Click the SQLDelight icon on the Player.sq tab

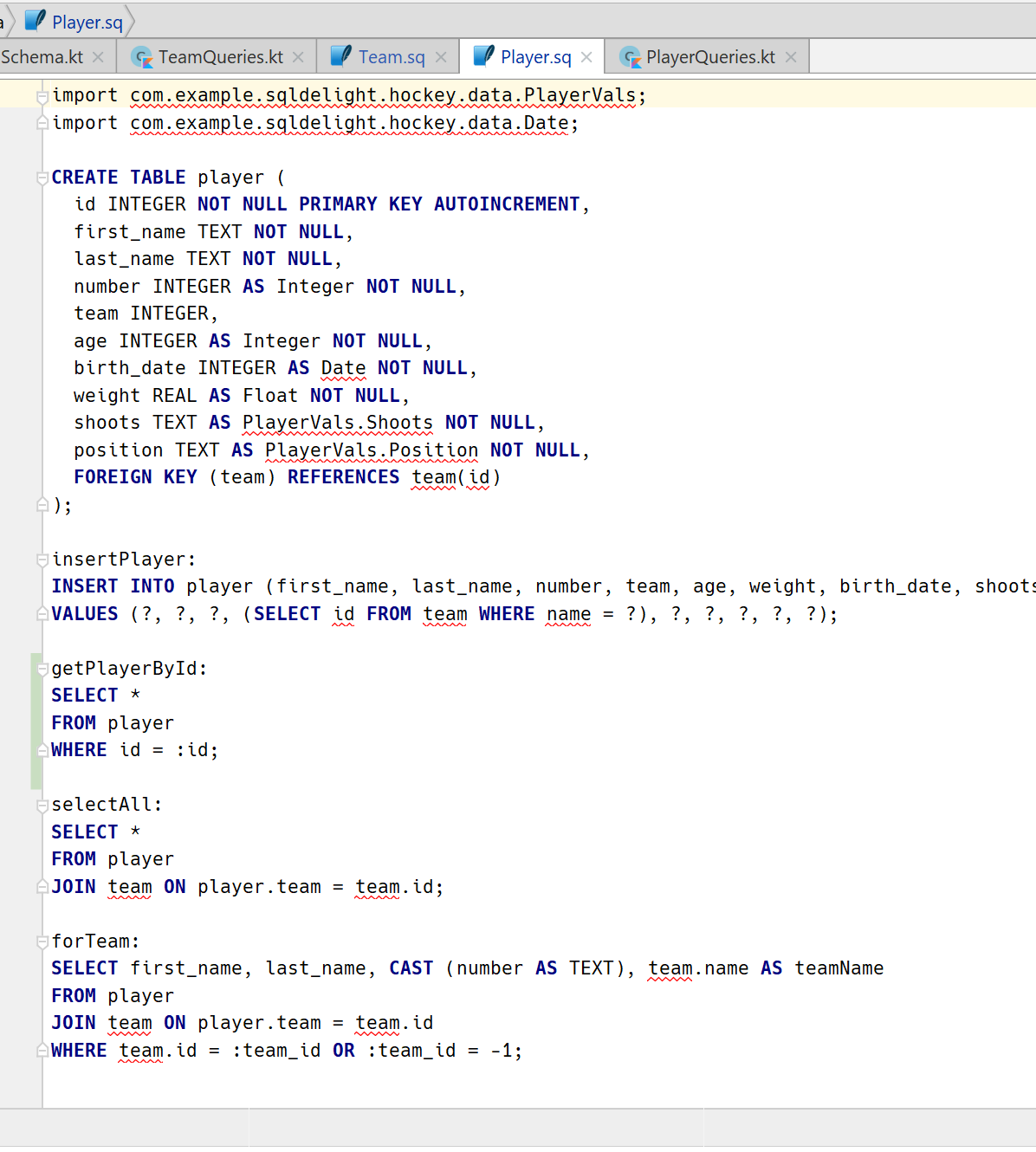[x=484, y=56]
